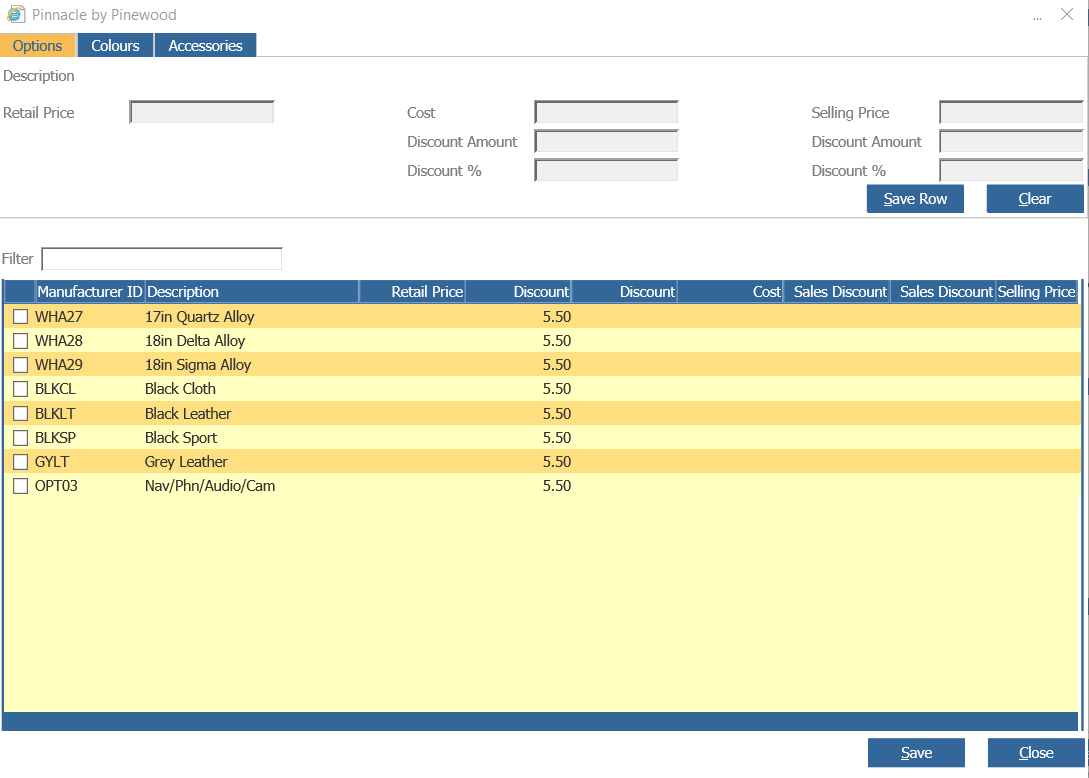Toggle the GYLT Grey Leather checkbox
Viewport: 1089px width, 778px height.
coord(21,462)
